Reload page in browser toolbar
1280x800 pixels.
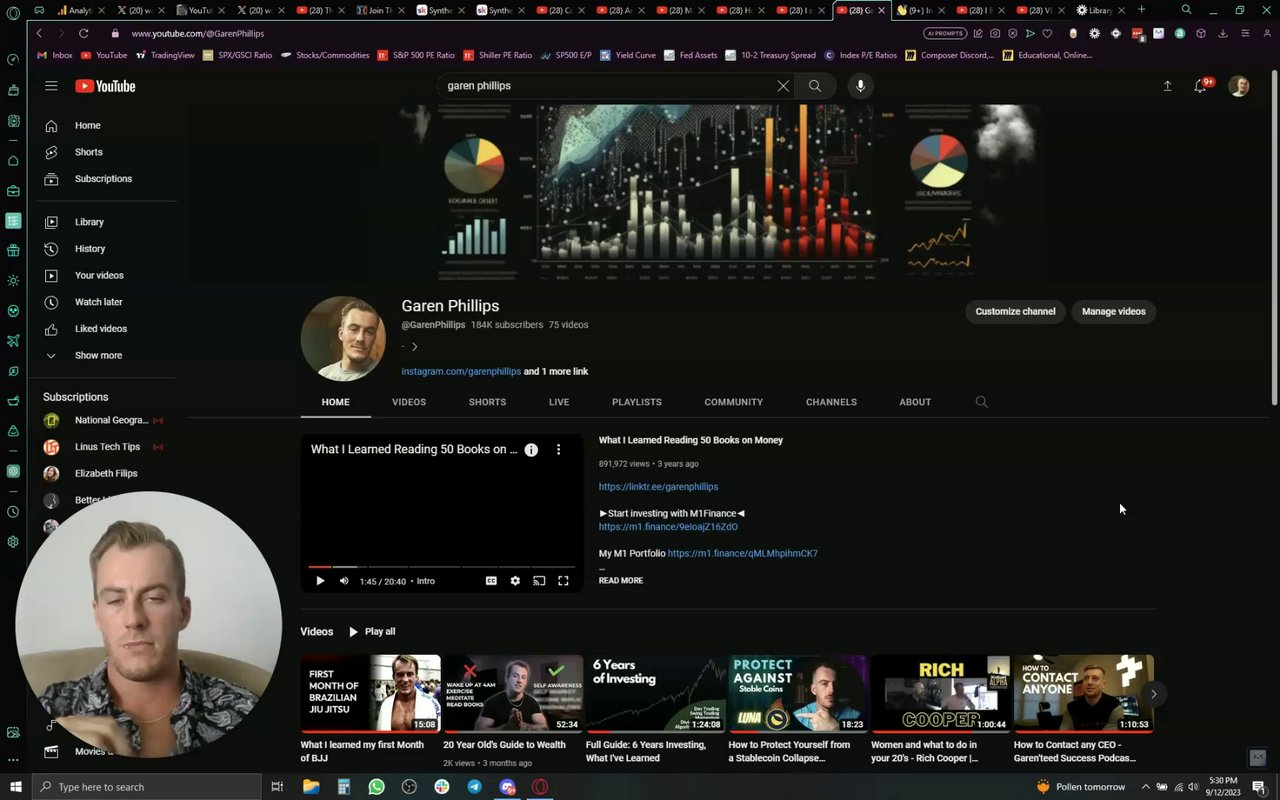coord(83,33)
